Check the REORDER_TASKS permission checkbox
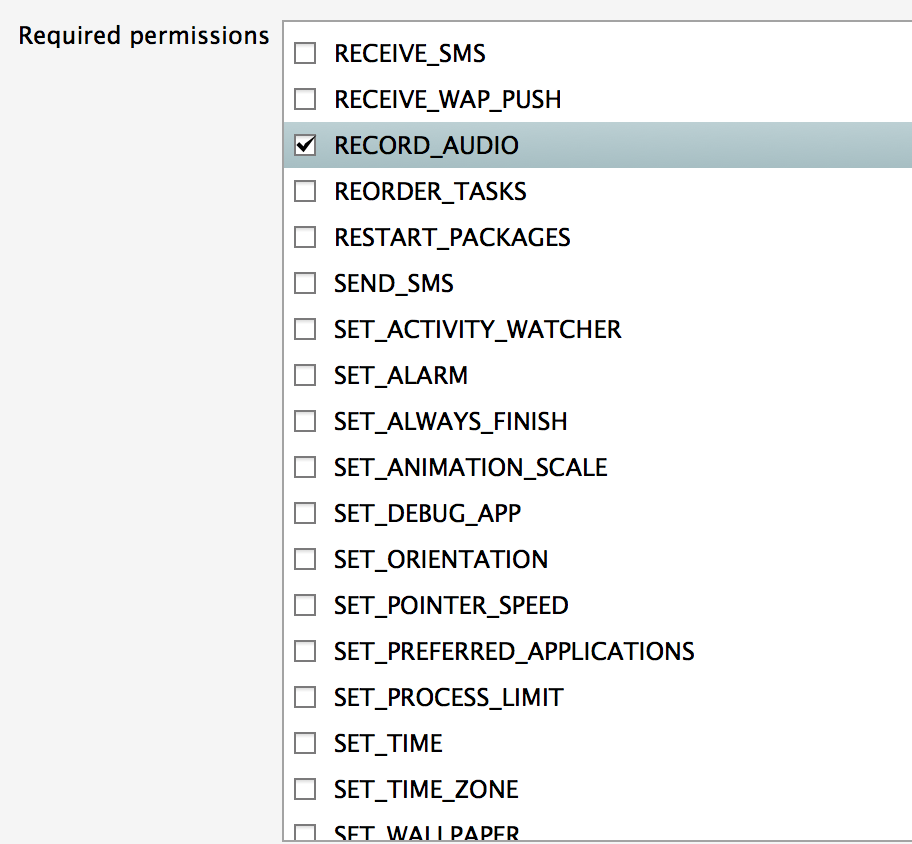The height and width of the screenshot is (844, 912). coord(305,191)
